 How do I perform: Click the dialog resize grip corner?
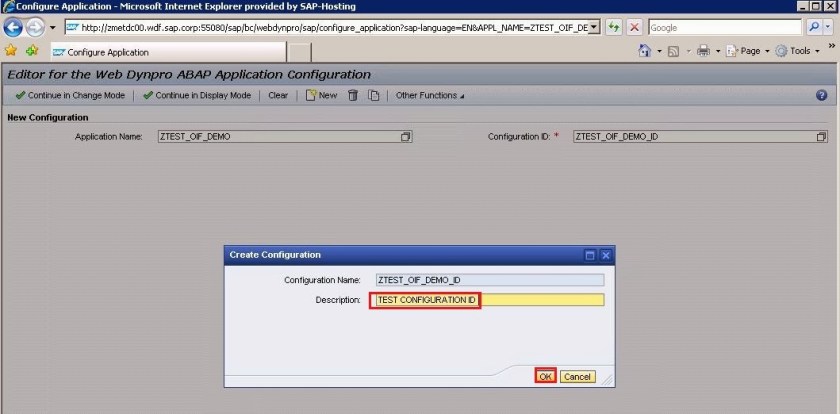tap(608, 380)
